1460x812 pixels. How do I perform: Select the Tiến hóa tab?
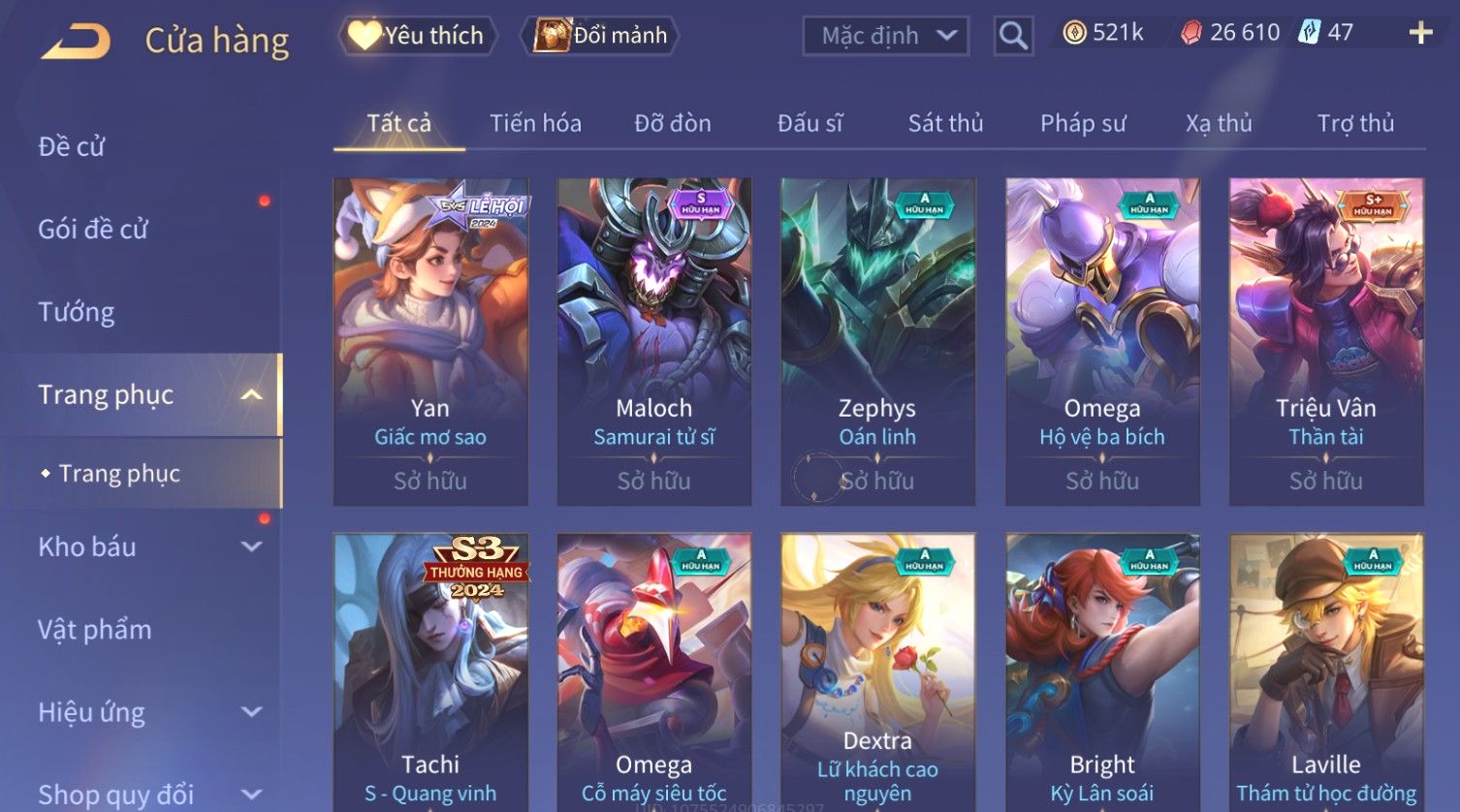[x=535, y=123]
